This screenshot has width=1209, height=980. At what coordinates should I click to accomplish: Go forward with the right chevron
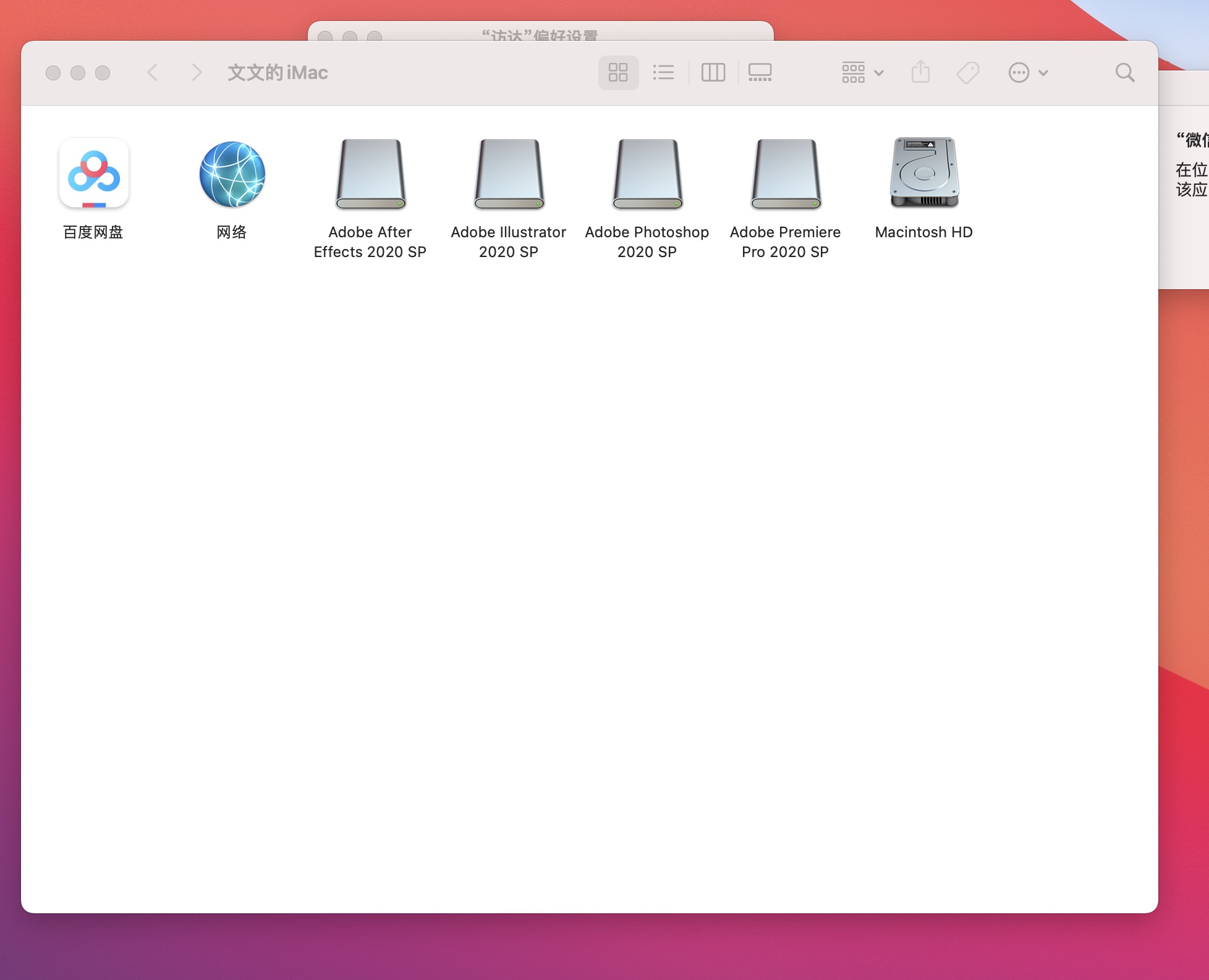pyautogui.click(x=197, y=73)
